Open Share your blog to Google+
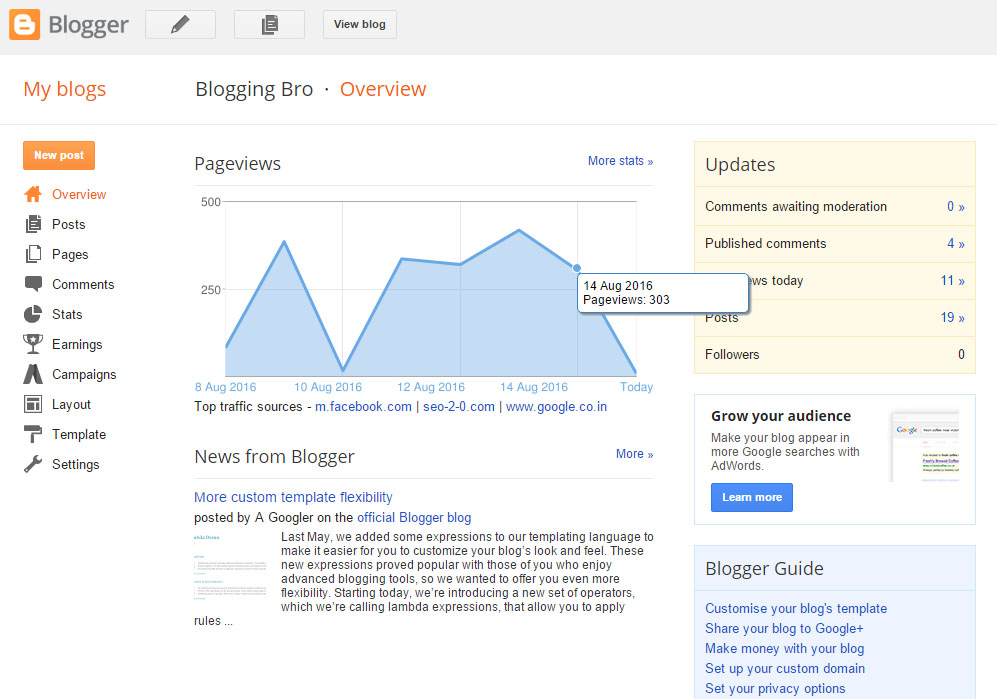 click(x=784, y=628)
